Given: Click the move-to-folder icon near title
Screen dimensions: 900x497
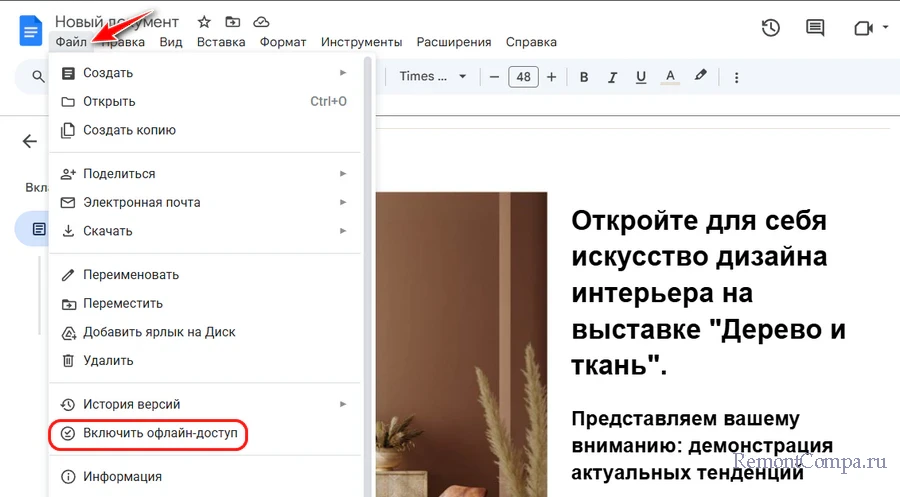Looking at the screenshot, I should pos(232,22).
